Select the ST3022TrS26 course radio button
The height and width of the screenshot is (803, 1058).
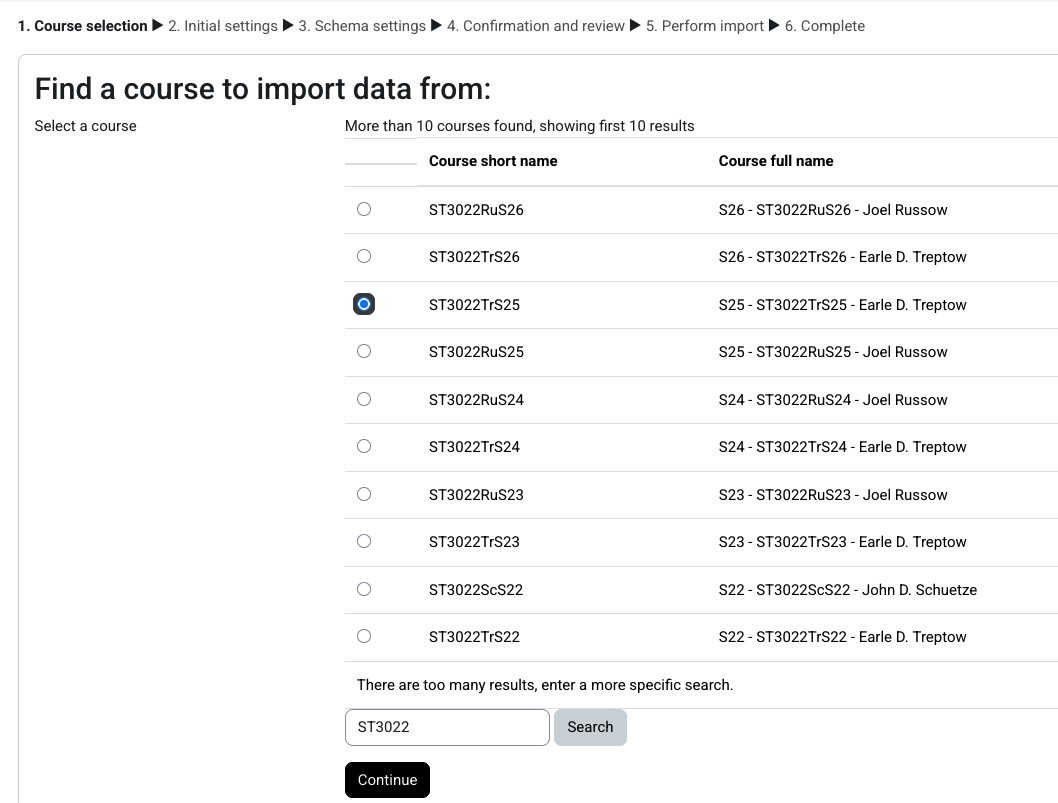[x=364, y=257]
